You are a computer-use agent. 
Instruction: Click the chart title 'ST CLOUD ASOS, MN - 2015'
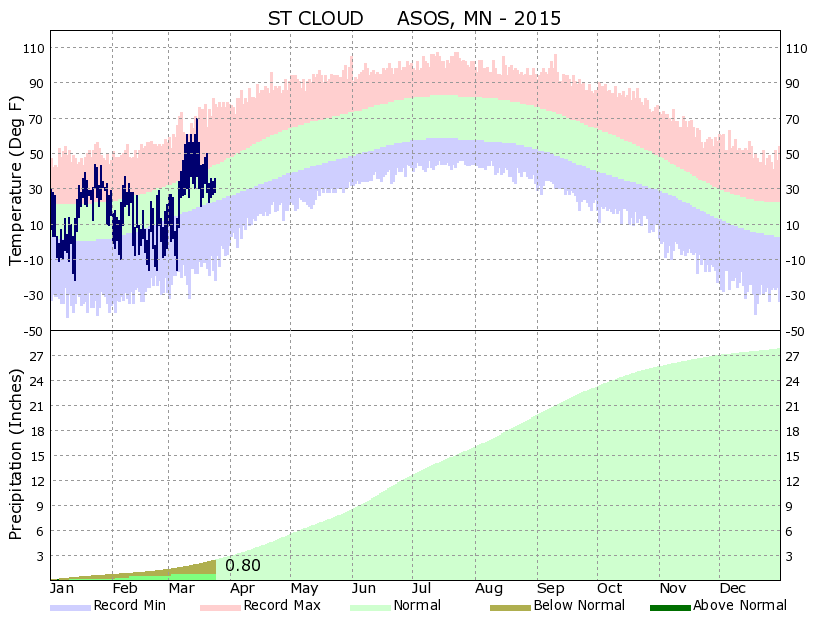tap(414, 19)
